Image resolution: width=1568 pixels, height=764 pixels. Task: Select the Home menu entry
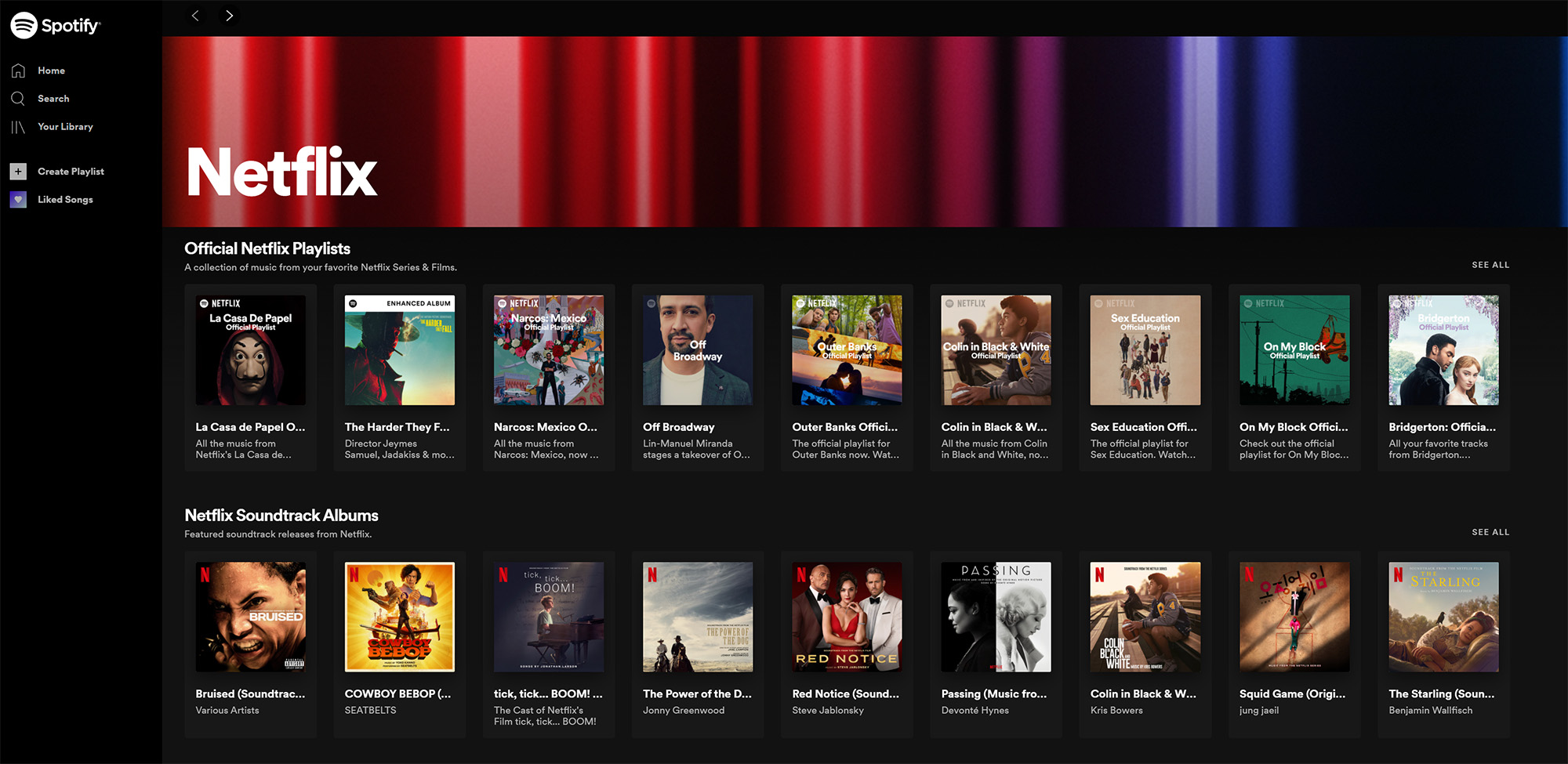(51, 70)
